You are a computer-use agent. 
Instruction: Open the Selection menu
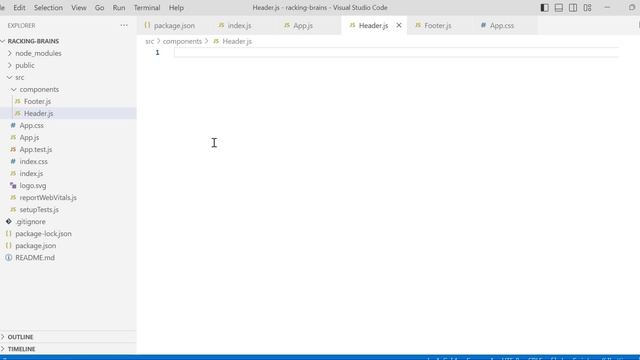point(48,8)
